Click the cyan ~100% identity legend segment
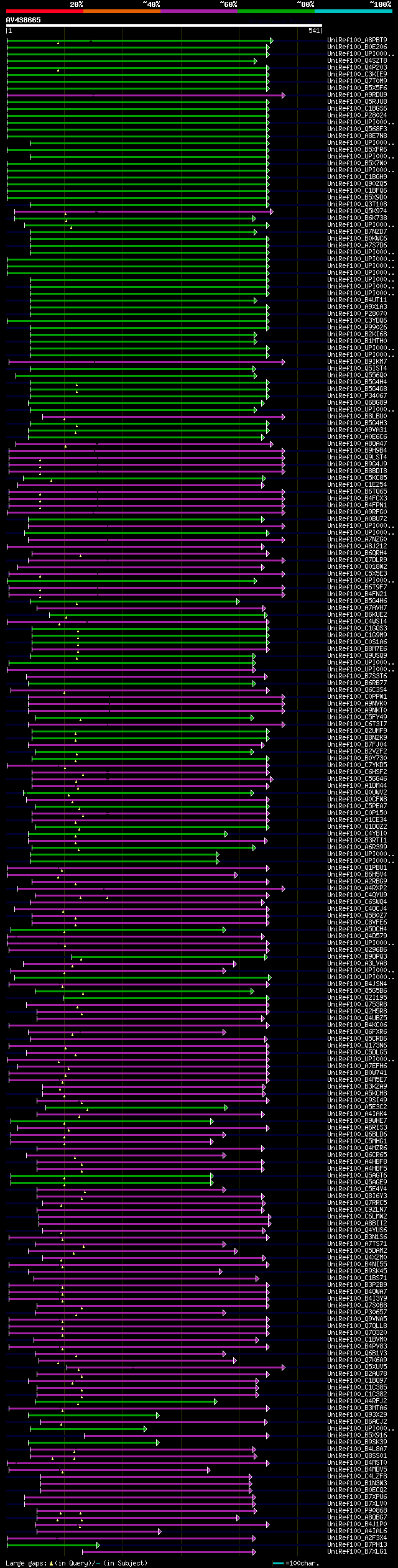The image size is (398, 1568). click(353, 11)
